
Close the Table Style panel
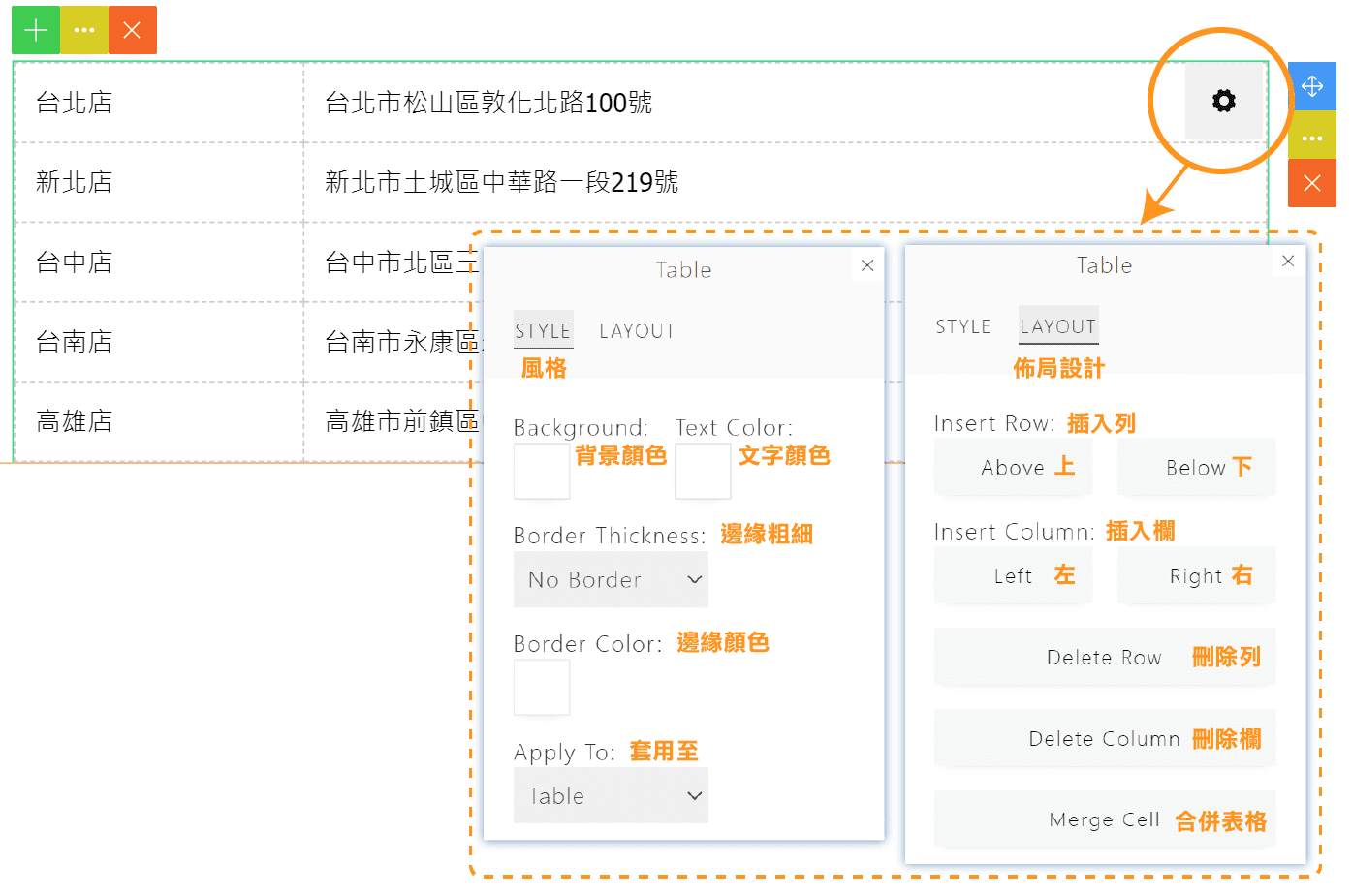[867, 265]
